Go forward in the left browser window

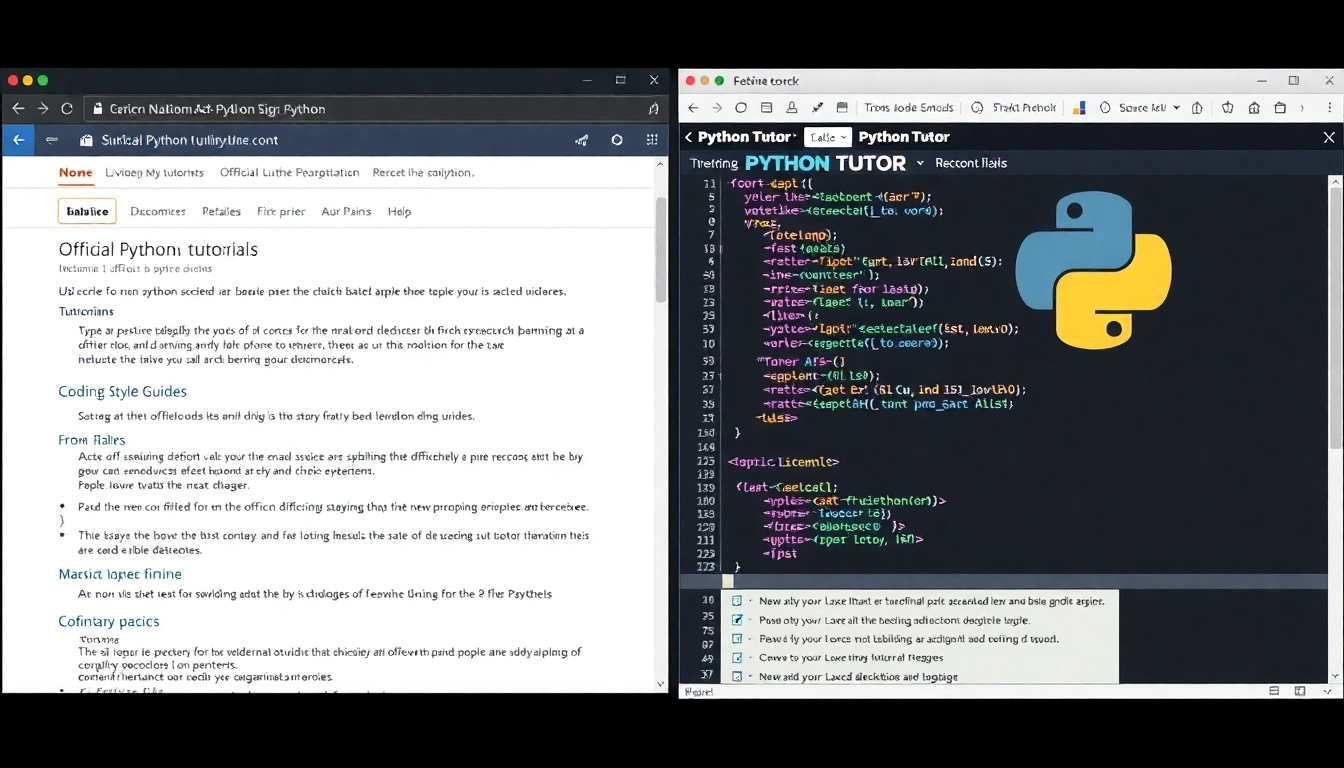click(43, 108)
